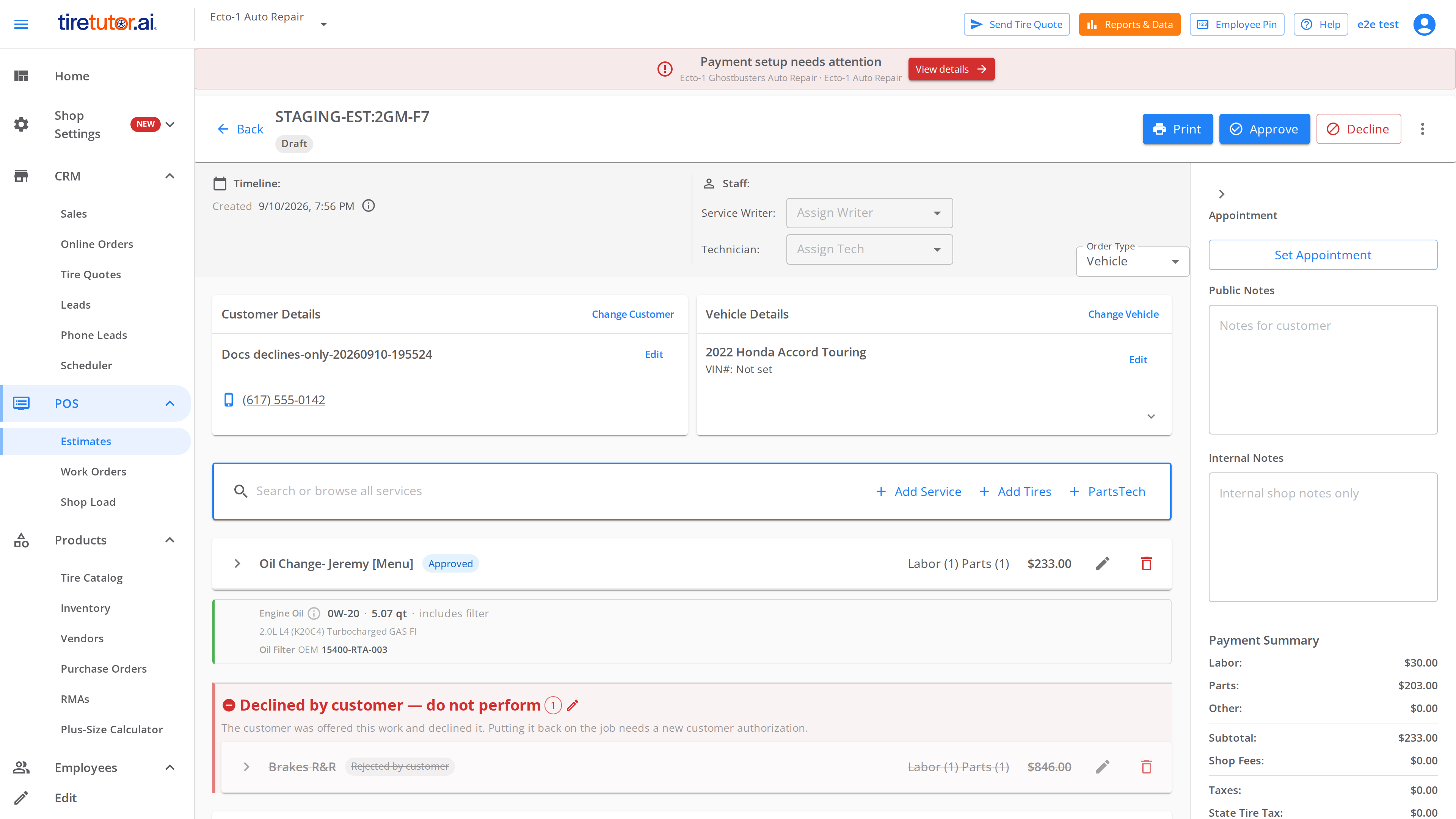This screenshot has width=1456, height=819.
Task: Click the Notes for customer text area
Action: (1323, 370)
